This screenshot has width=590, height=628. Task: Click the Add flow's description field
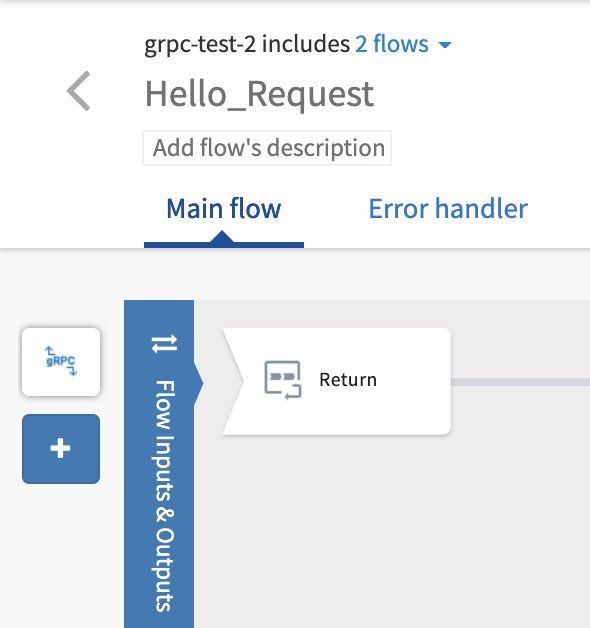tap(267, 148)
